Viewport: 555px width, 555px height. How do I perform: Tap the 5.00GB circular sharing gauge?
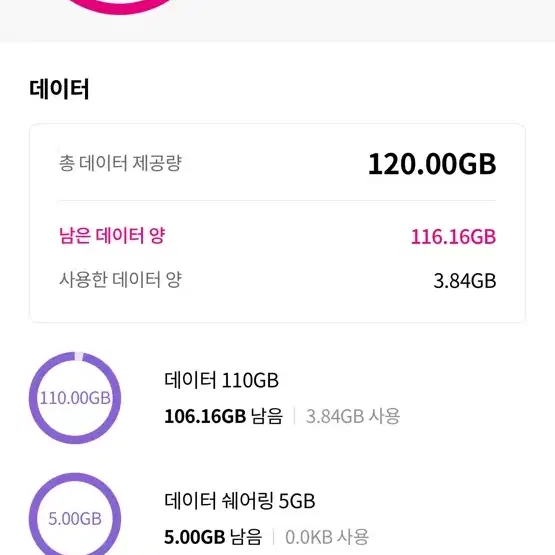click(75, 518)
